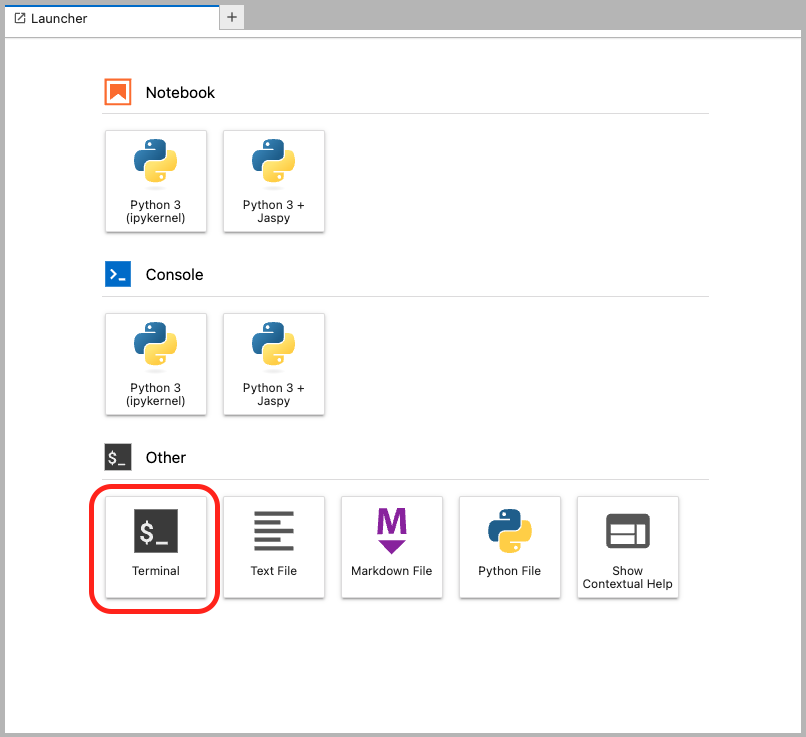
Task: Click the Console section heading text
Action: pyautogui.click(x=174, y=274)
